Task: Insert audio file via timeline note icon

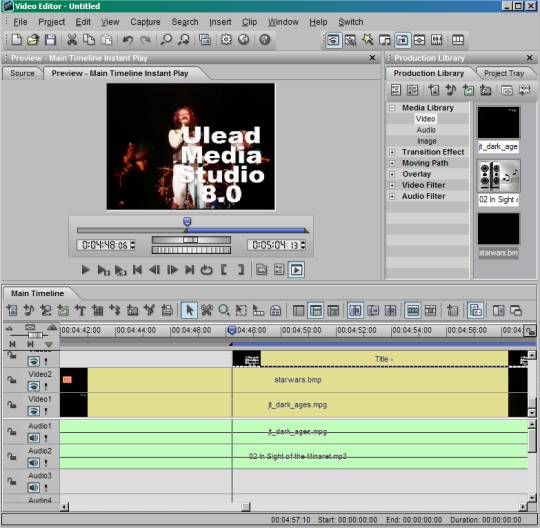Action: (29, 310)
